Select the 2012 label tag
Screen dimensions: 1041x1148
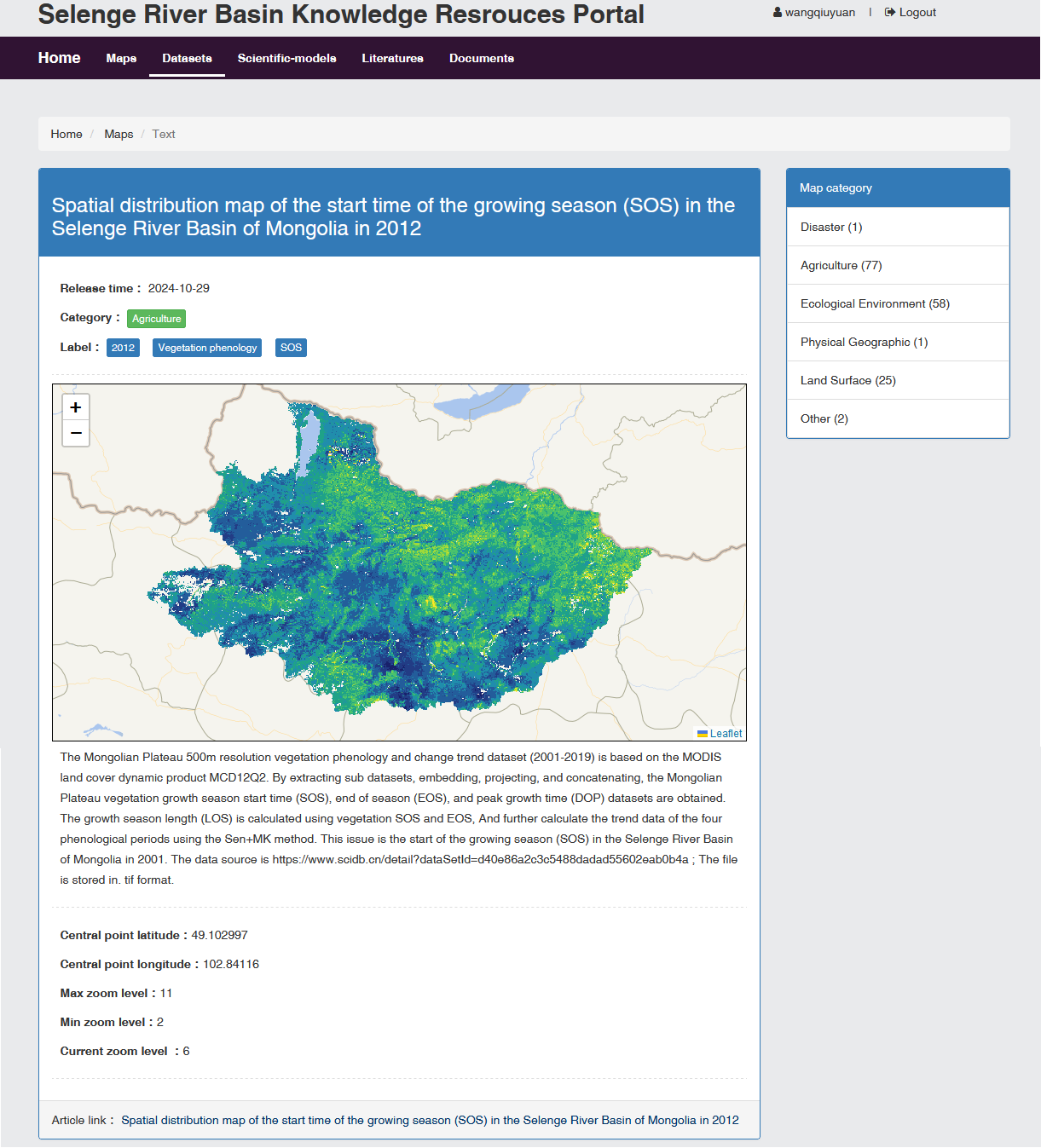click(123, 348)
